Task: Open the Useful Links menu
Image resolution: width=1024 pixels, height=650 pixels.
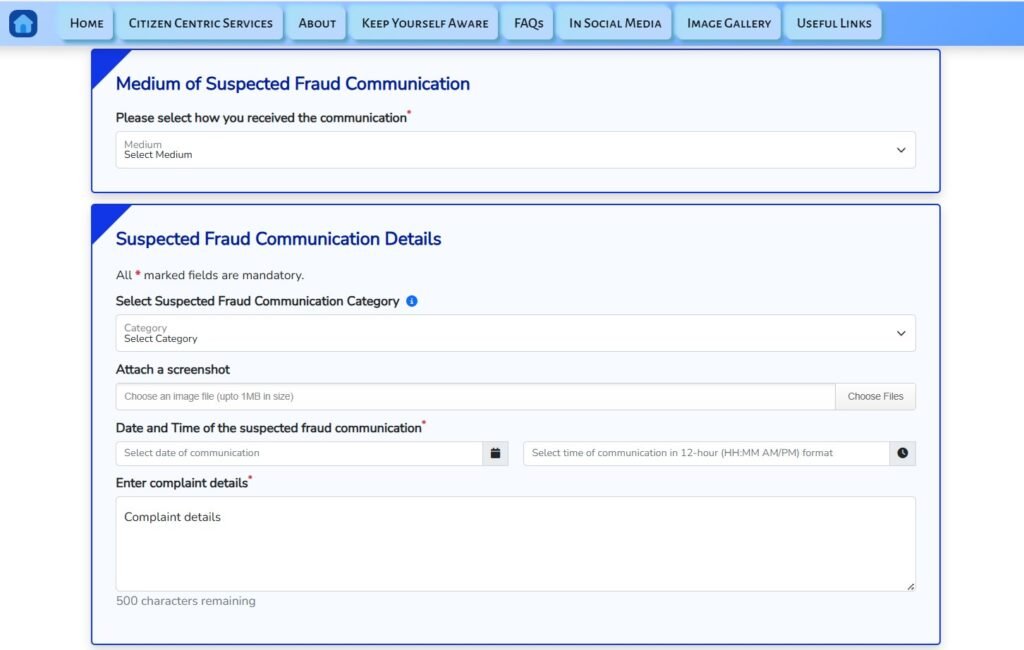Action: (x=834, y=23)
